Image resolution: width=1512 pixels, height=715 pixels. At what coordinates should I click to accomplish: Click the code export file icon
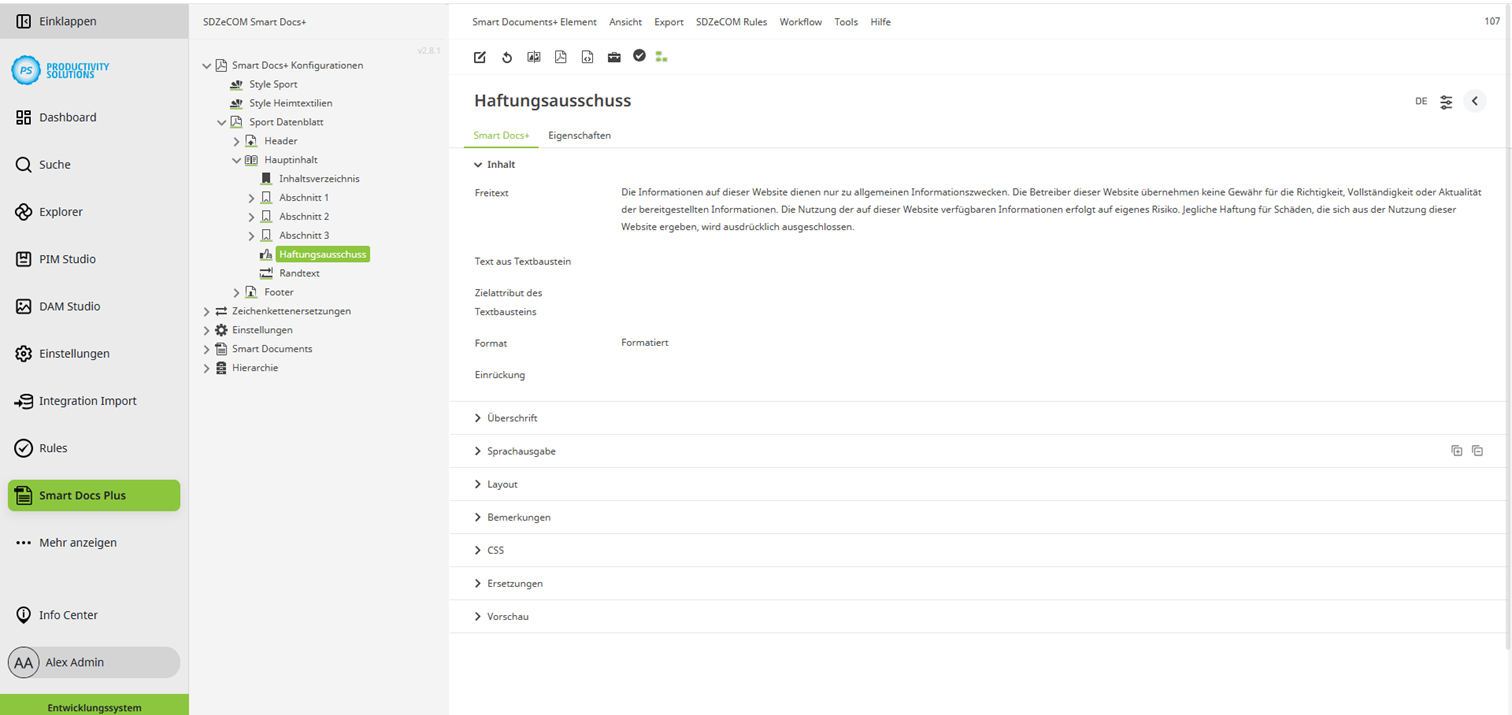(587, 57)
